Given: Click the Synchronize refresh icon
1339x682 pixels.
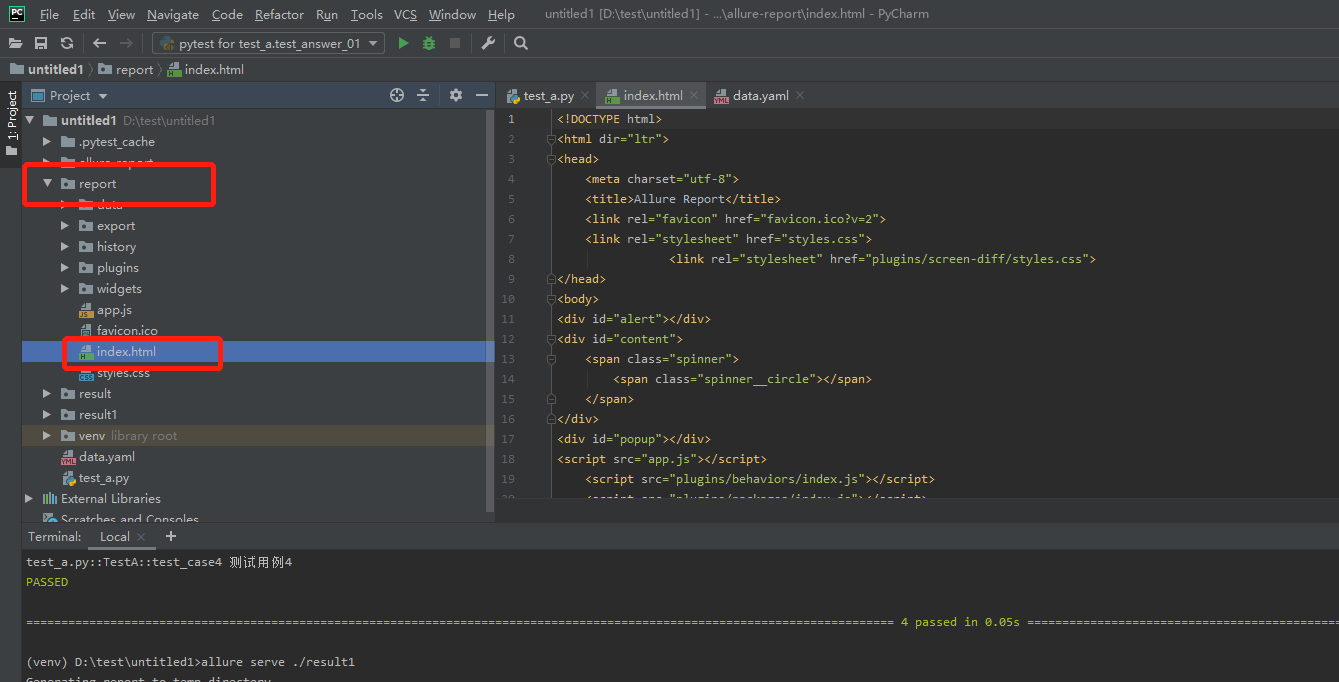Looking at the screenshot, I should click(67, 43).
